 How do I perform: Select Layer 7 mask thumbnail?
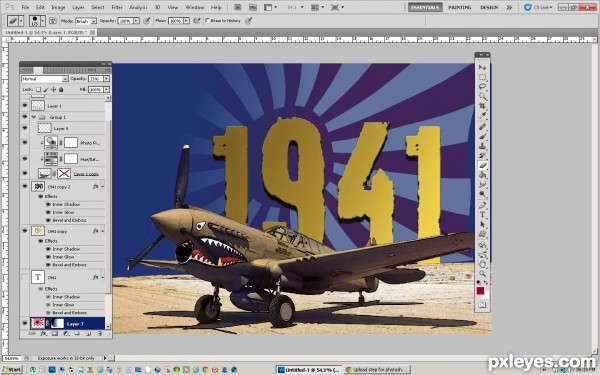coord(57,324)
